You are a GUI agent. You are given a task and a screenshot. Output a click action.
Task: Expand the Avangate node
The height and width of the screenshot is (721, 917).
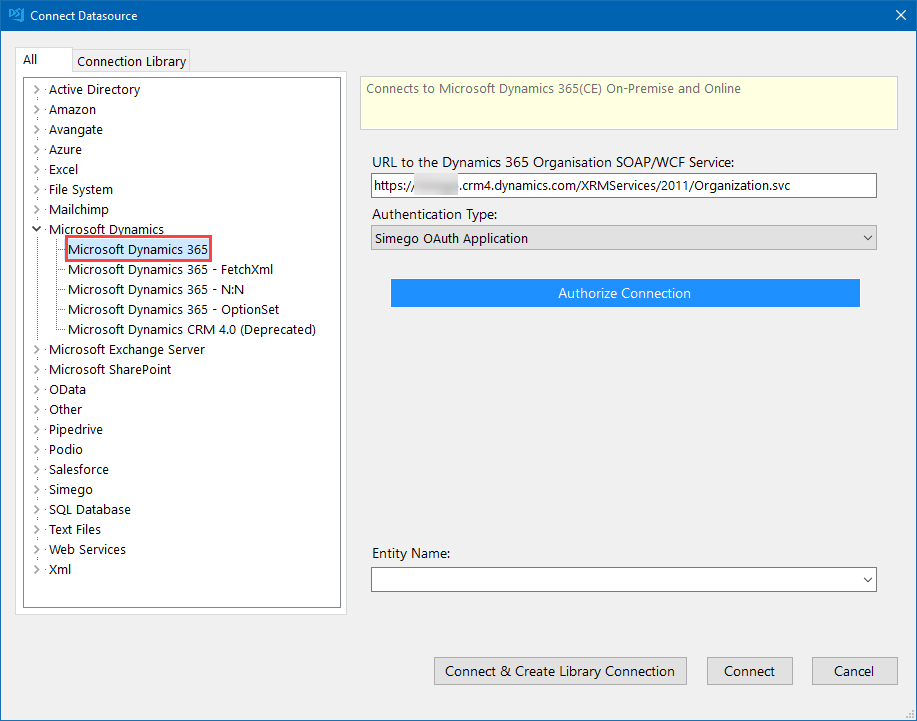coord(36,129)
